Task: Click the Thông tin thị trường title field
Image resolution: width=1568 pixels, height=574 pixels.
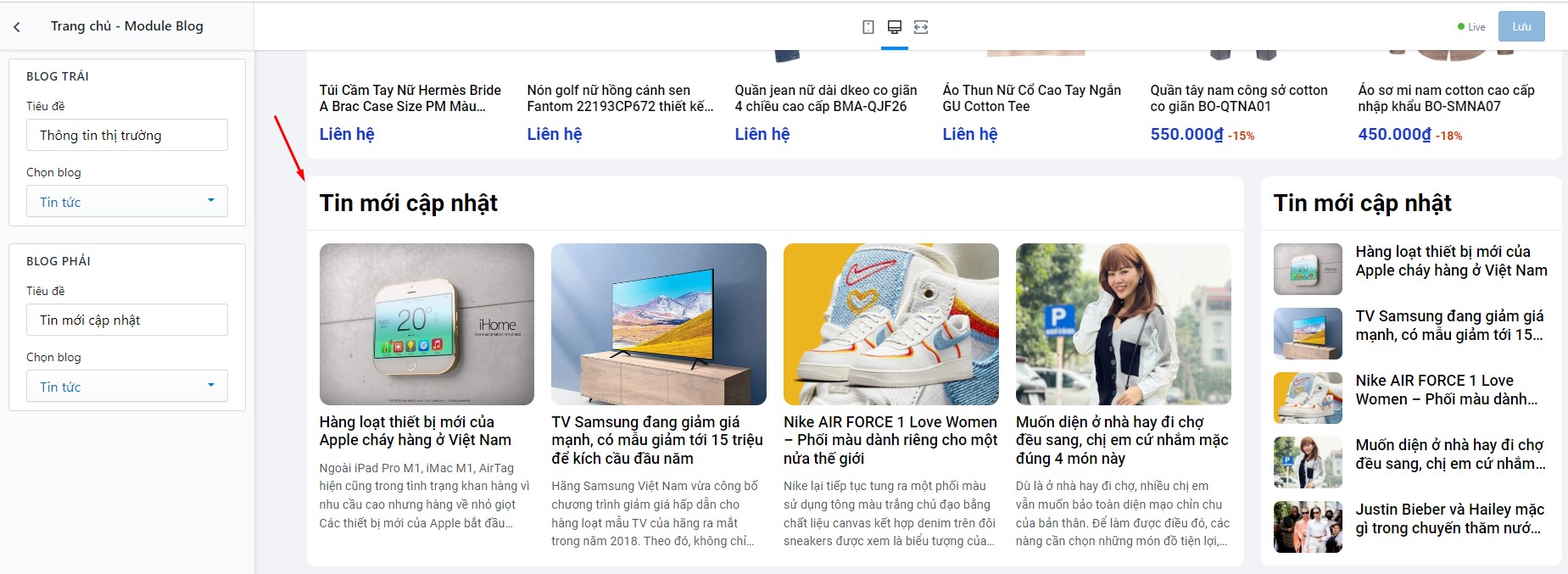Action: coord(127,135)
